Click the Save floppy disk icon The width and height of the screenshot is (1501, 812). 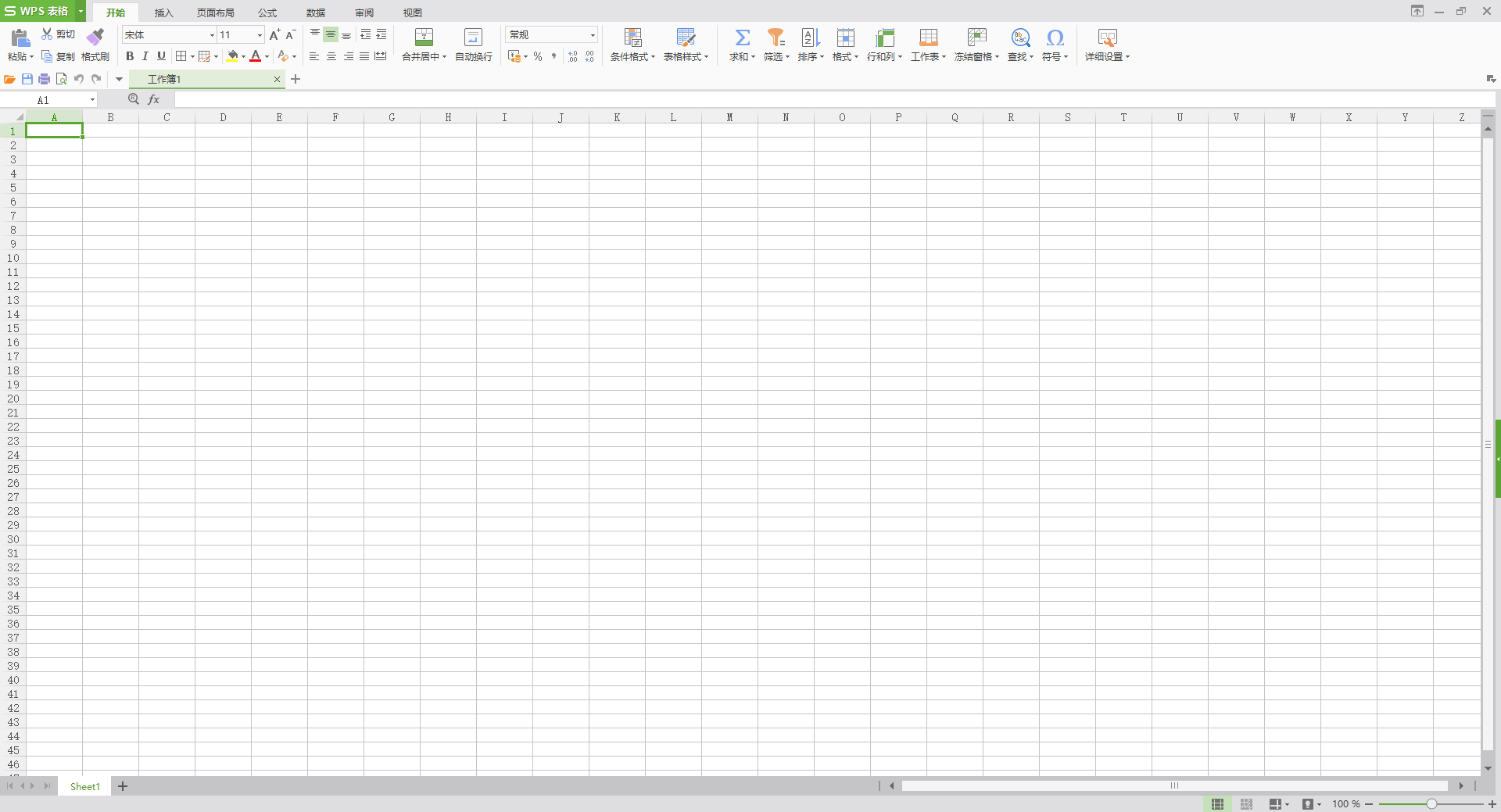pos(27,79)
